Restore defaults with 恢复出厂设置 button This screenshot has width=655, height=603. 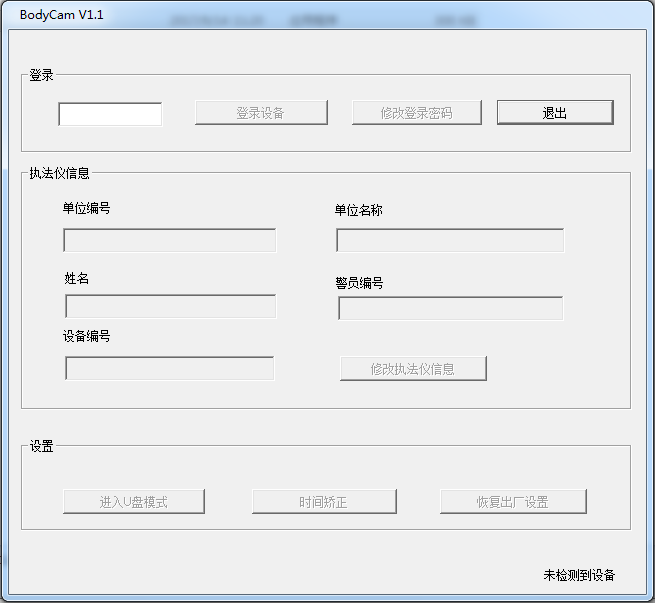(x=513, y=502)
